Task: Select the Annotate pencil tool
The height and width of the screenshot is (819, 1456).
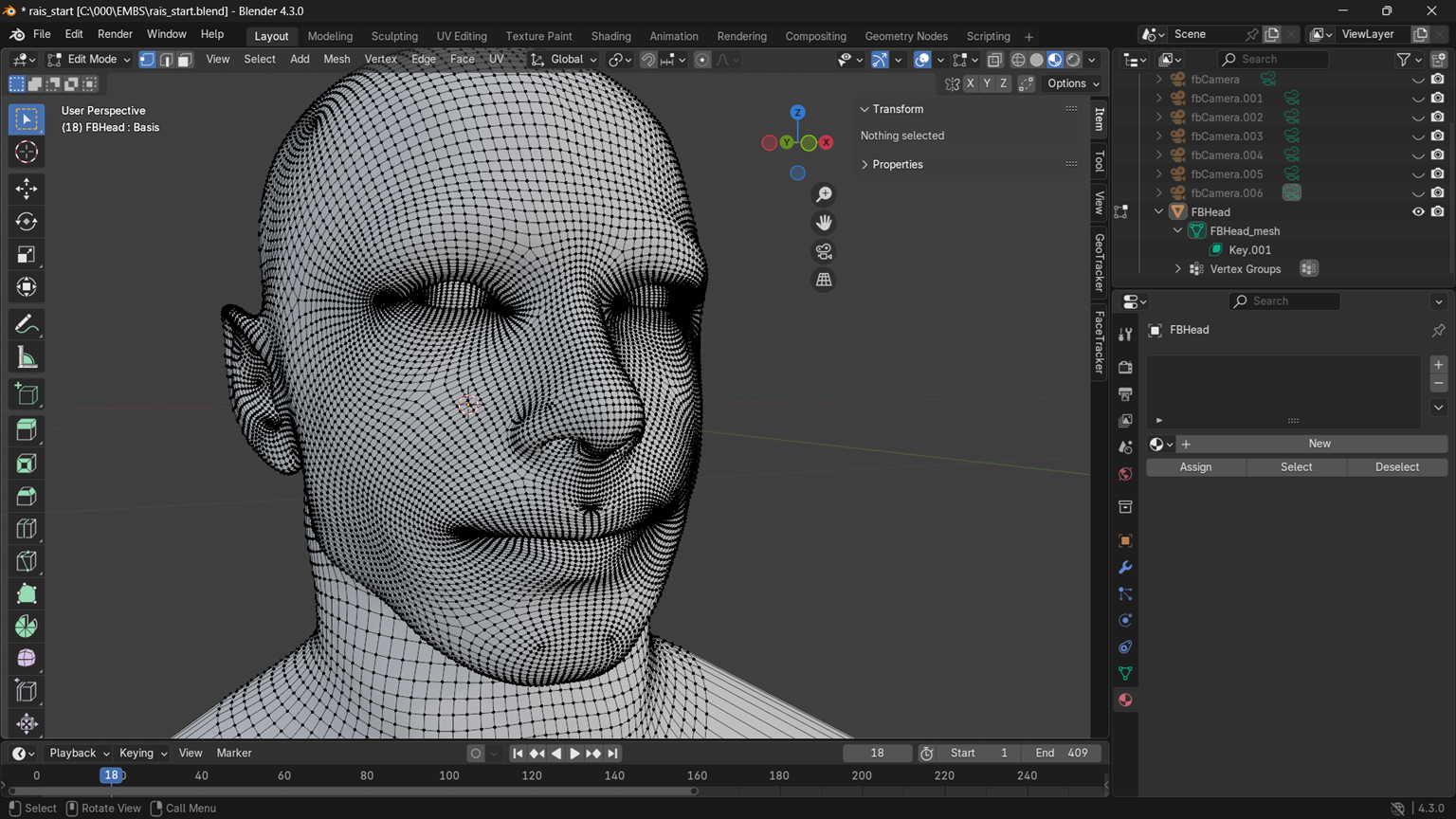Action: (x=27, y=325)
